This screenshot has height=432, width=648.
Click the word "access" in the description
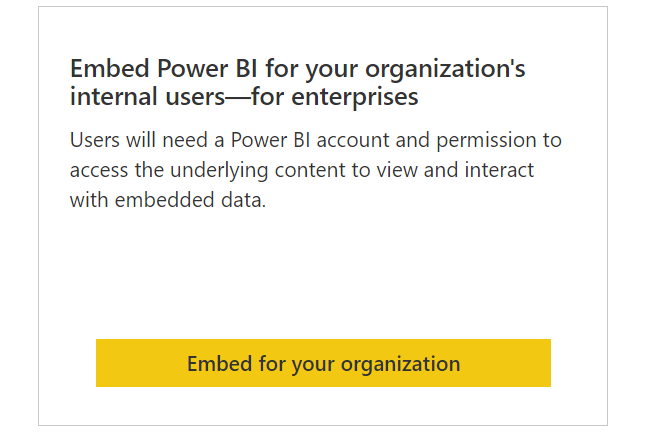click(x=99, y=169)
